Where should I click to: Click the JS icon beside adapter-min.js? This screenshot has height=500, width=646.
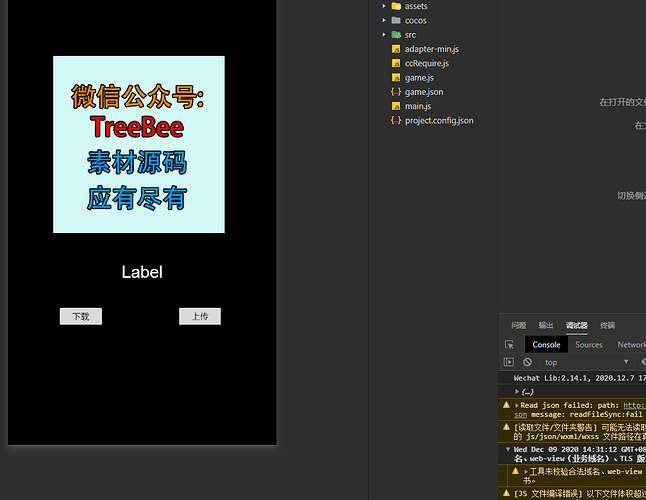coord(396,49)
